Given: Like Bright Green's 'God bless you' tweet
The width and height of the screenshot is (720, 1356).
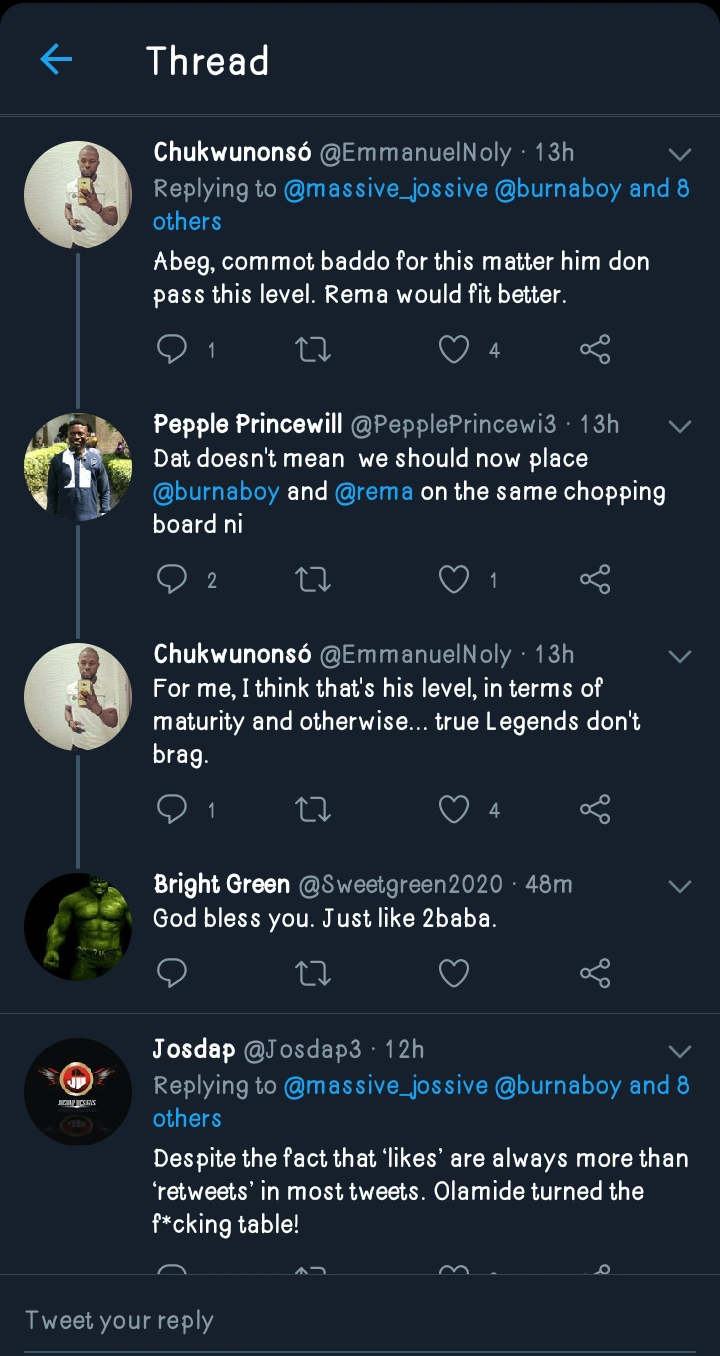Looking at the screenshot, I should click(x=455, y=972).
